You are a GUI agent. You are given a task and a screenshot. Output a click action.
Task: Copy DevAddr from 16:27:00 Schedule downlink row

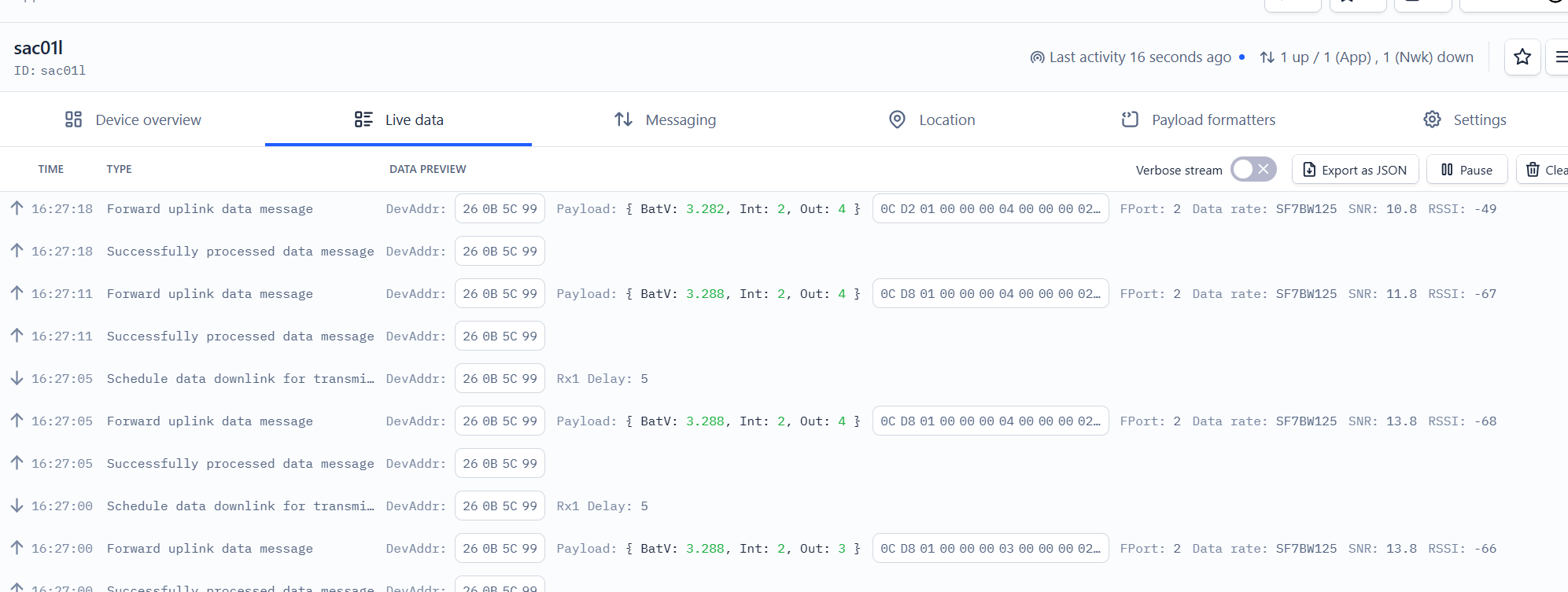point(500,506)
